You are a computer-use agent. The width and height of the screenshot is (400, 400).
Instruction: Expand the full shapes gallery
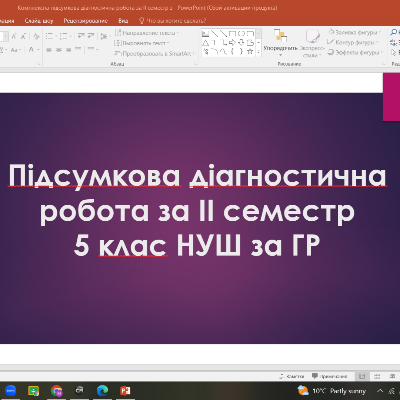[258, 52]
